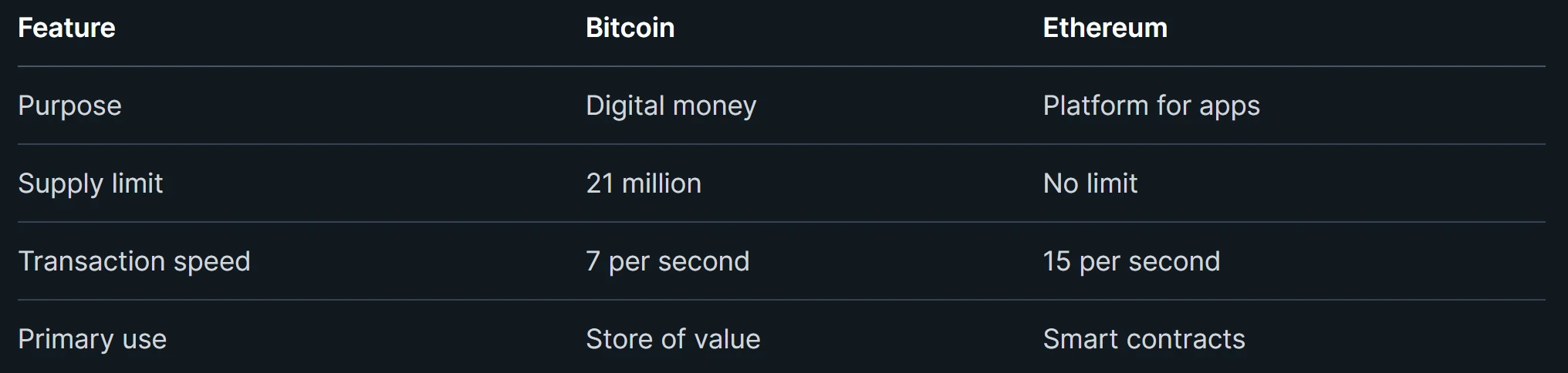Image resolution: width=1568 pixels, height=373 pixels.
Task: Select the 'No limit' cell
Action: pyautogui.click(x=1090, y=183)
